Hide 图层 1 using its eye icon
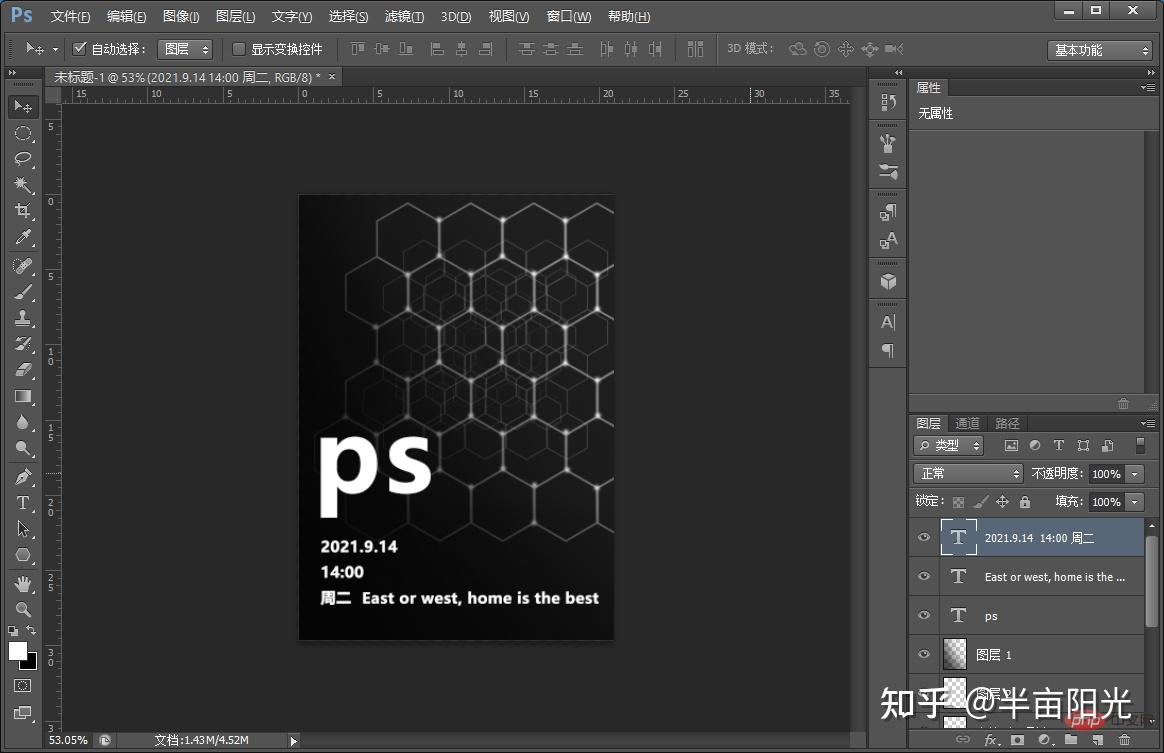The width and height of the screenshot is (1164, 753). (x=924, y=654)
